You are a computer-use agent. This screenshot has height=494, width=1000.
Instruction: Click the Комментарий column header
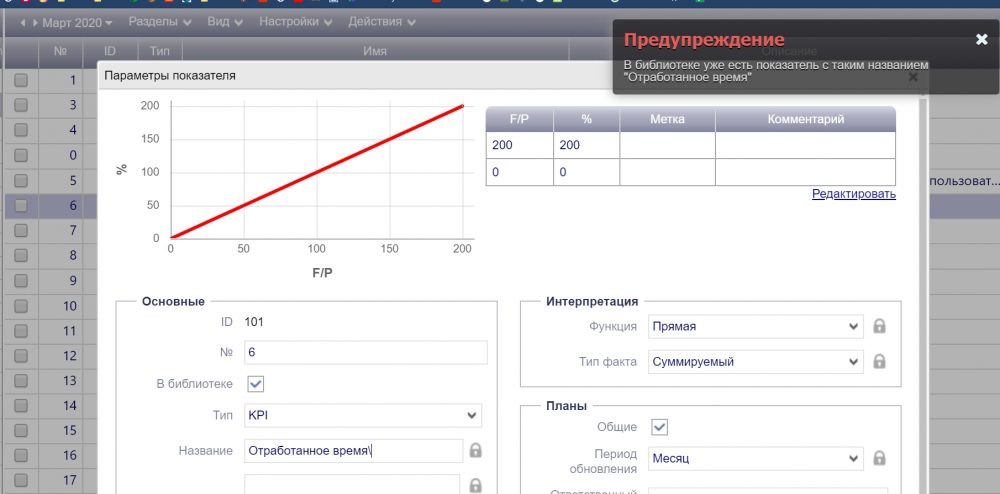pos(805,119)
